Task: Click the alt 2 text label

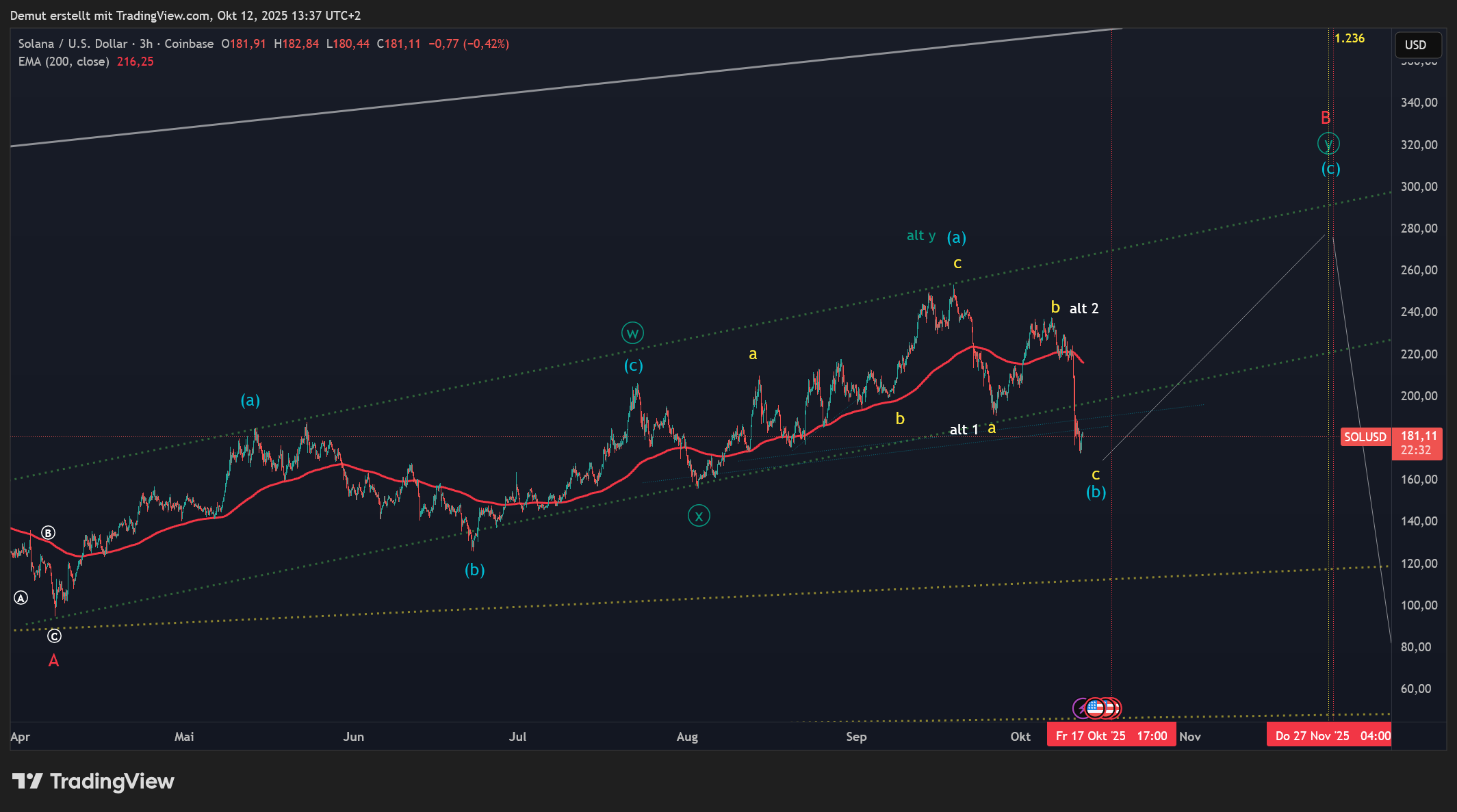Action: point(1084,309)
